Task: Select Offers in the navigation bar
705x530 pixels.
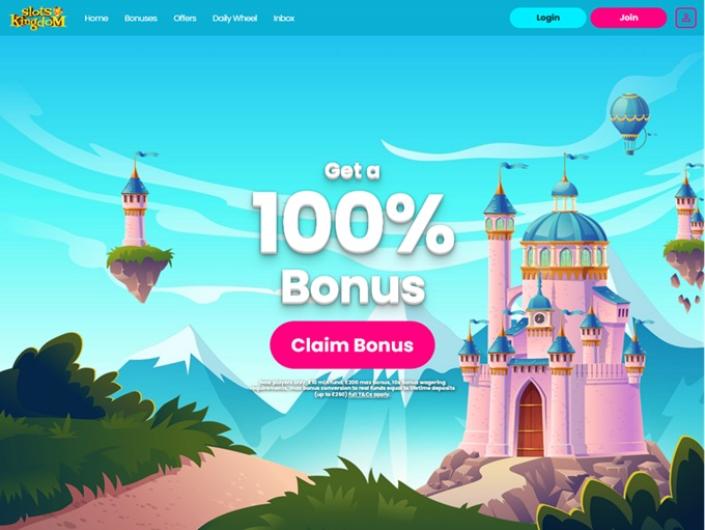Action: pyautogui.click(x=185, y=18)
